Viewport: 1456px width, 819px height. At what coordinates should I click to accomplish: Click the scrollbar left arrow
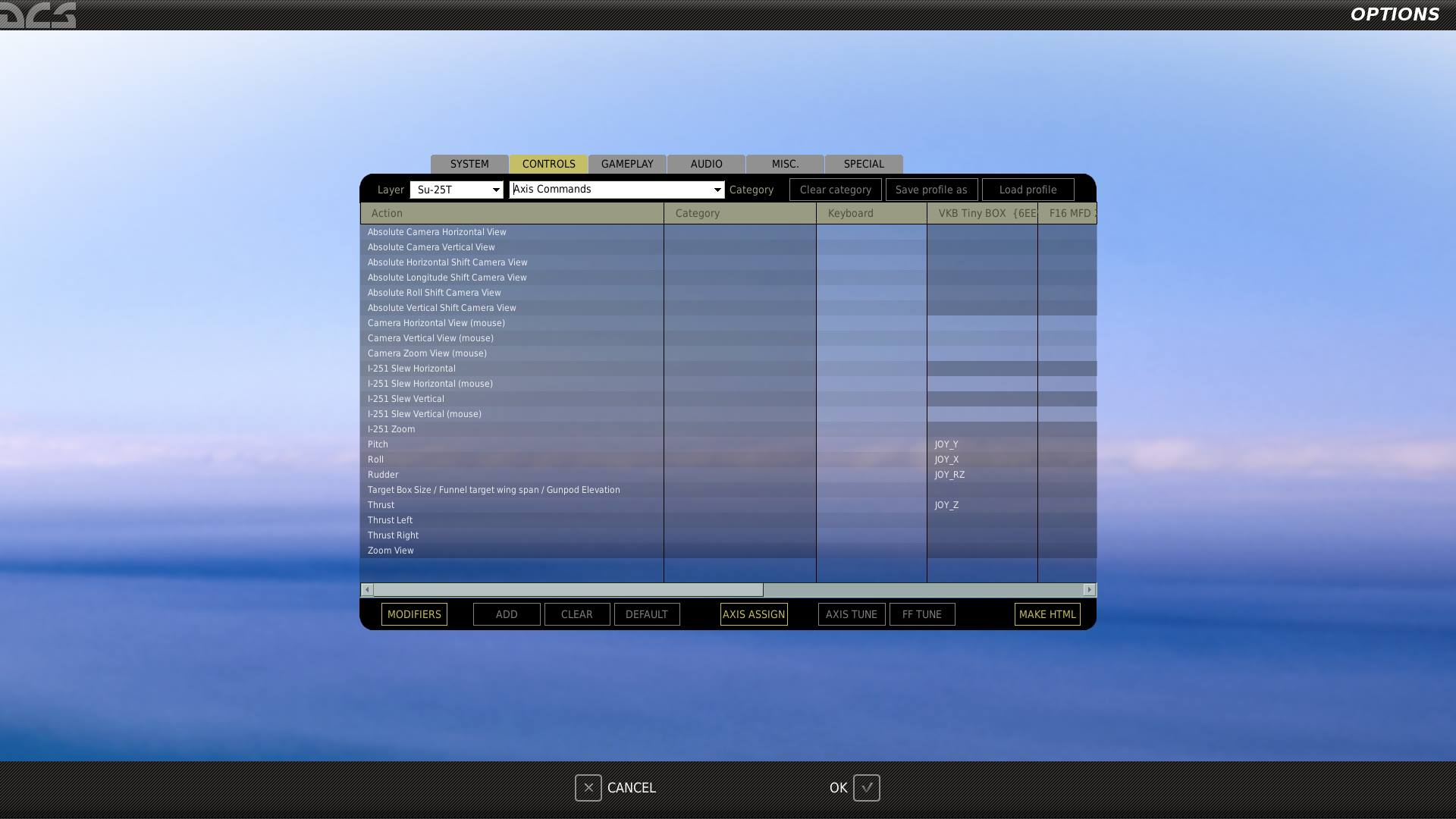367,590
